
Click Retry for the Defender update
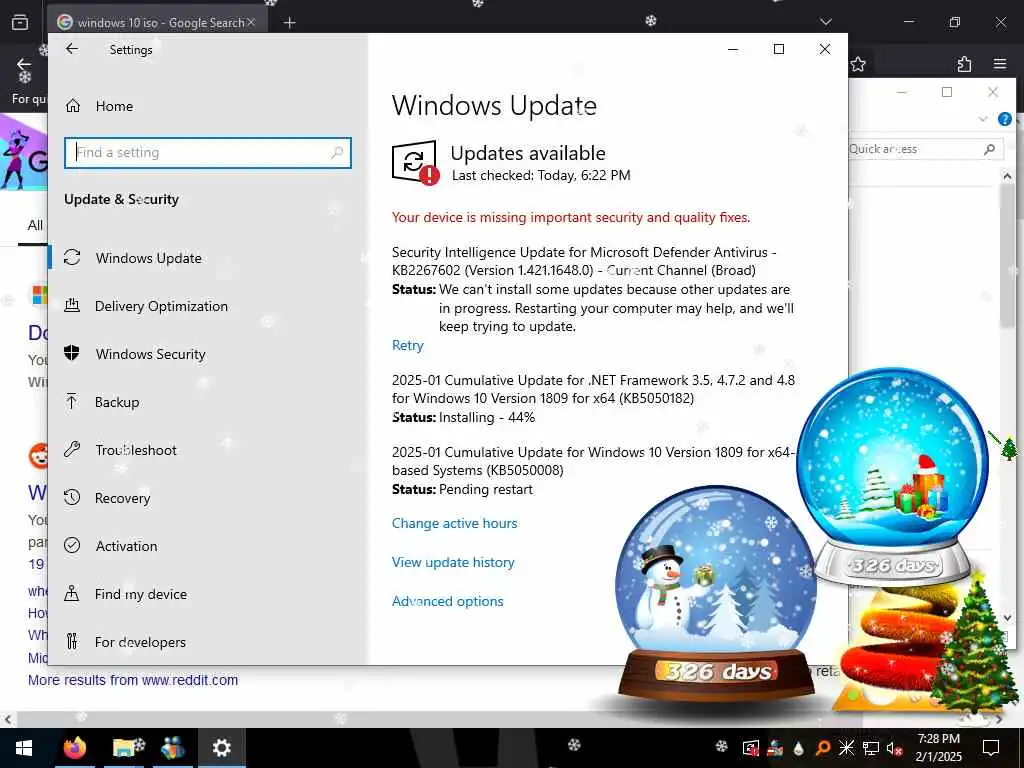point(408,345)
